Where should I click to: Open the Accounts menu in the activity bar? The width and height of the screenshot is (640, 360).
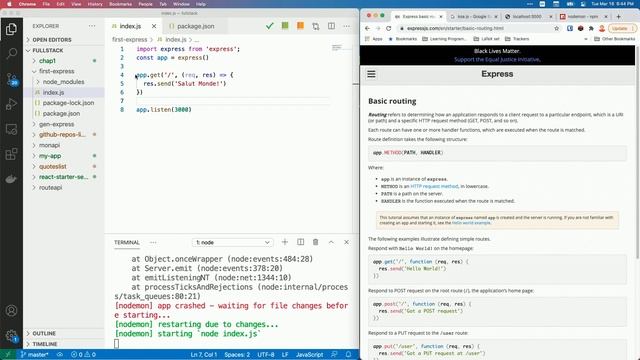[x=11, y=311]
